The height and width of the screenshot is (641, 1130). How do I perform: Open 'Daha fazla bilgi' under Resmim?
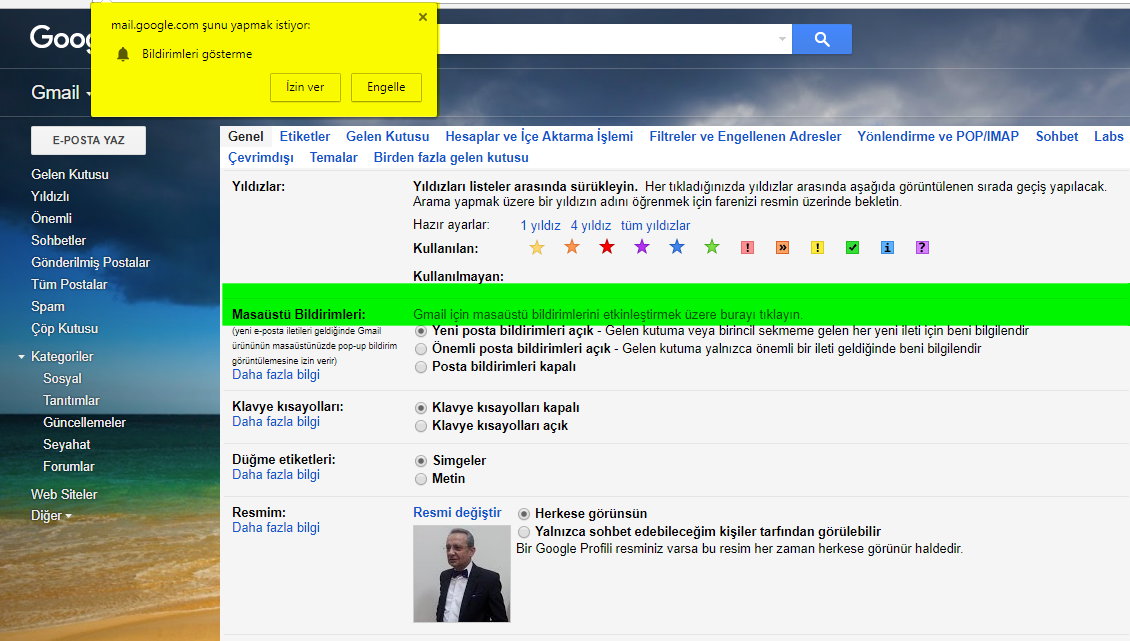click(276, 527)
